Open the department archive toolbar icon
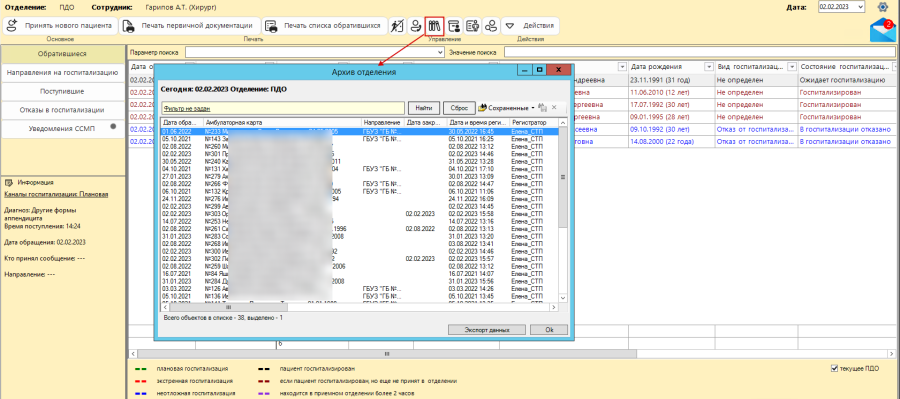900x399 pixels. coord(435,26)
